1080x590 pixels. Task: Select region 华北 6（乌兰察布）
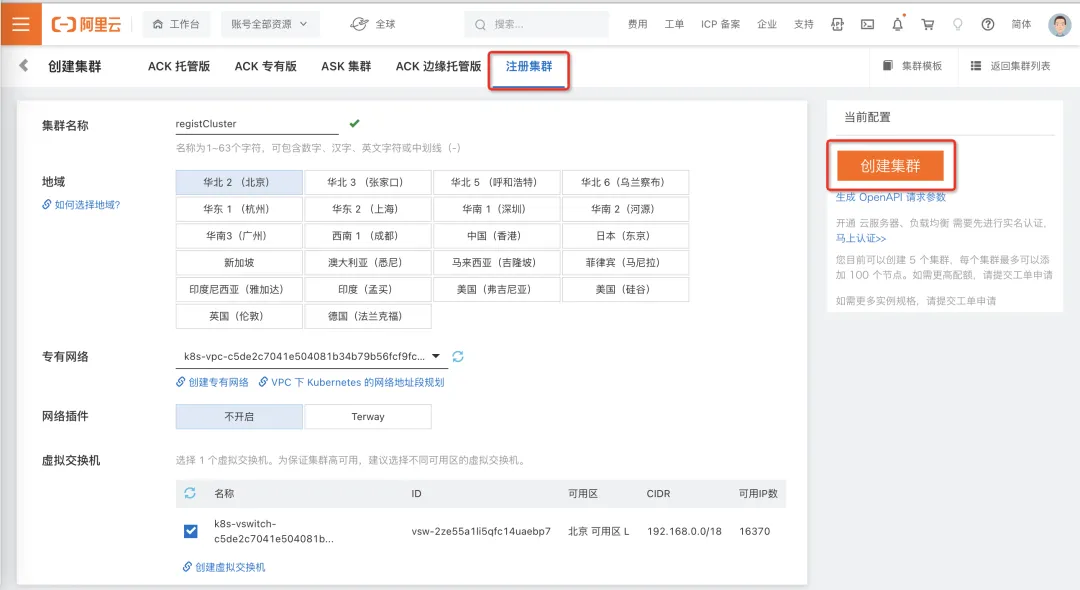625,182
